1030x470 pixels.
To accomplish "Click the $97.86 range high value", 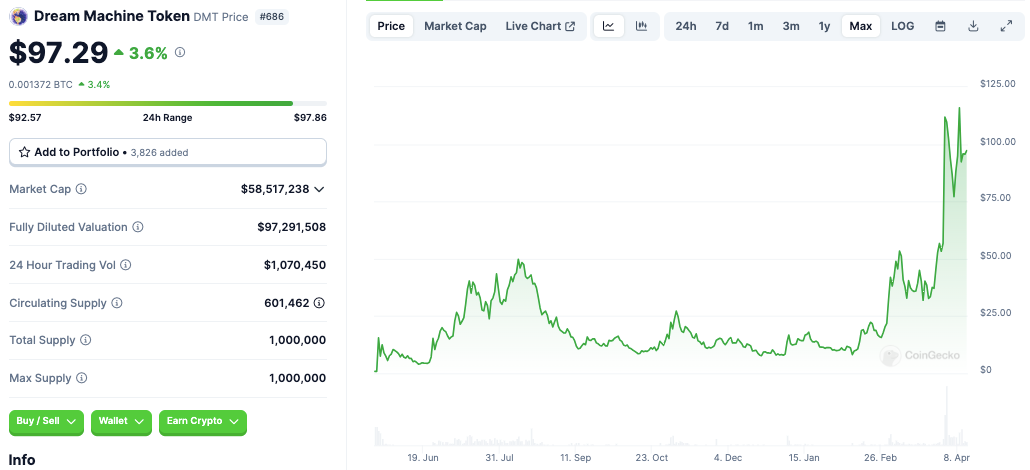I will point(310,118).
